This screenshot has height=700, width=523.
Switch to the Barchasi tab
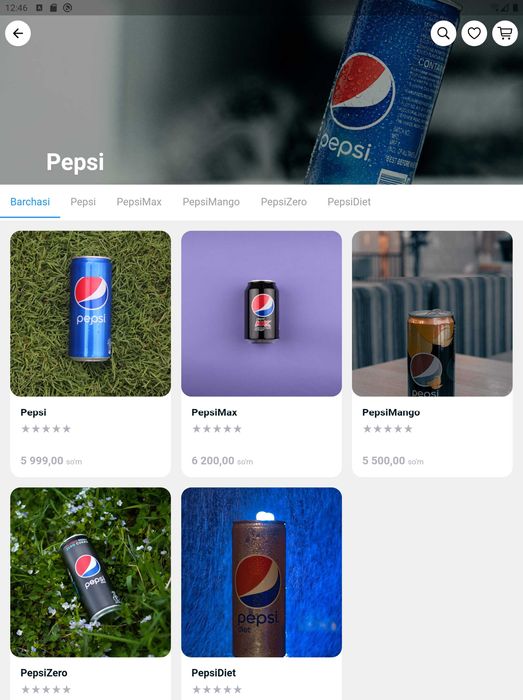coord(30,202)
